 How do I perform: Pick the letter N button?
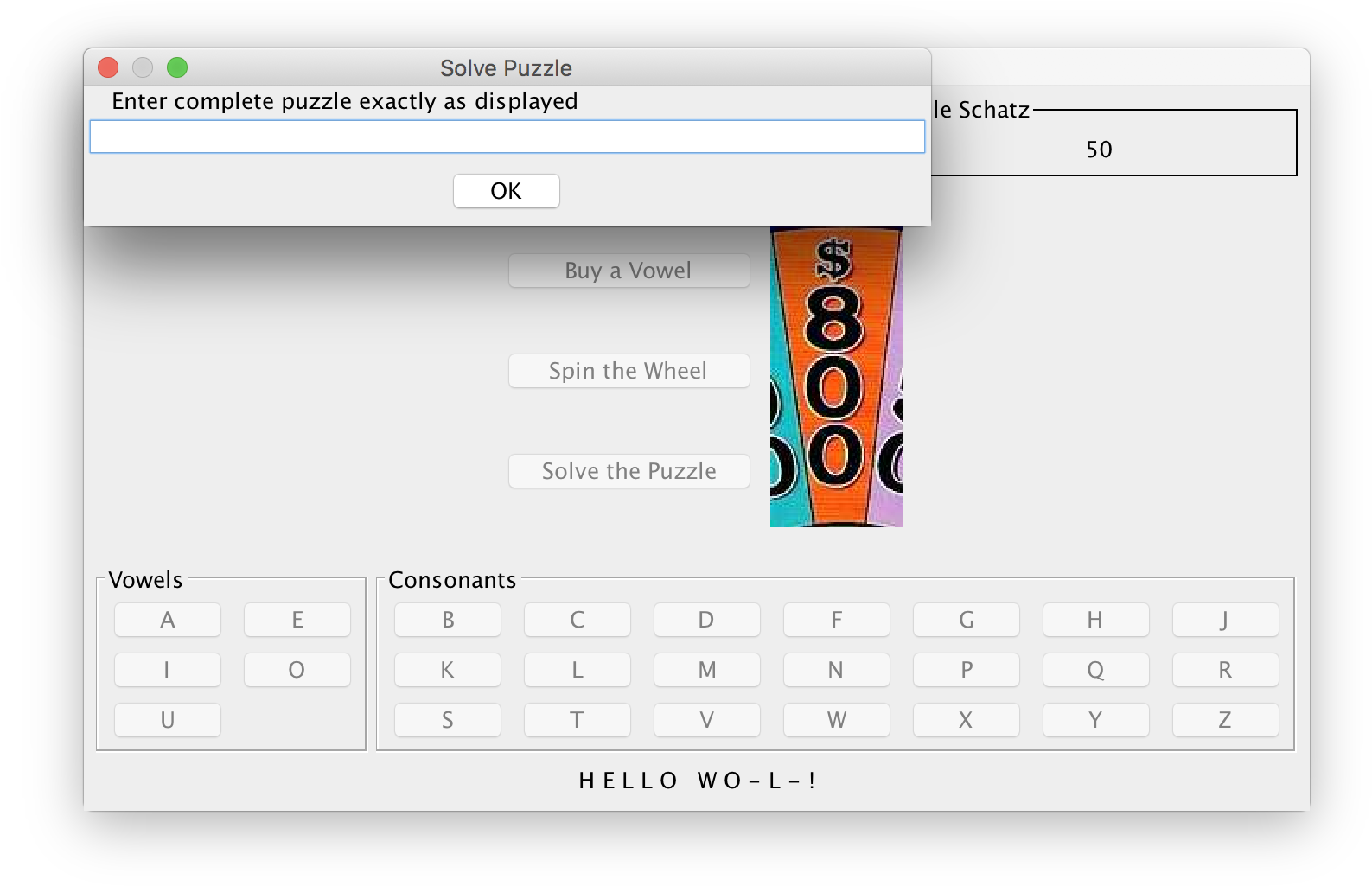837,670
